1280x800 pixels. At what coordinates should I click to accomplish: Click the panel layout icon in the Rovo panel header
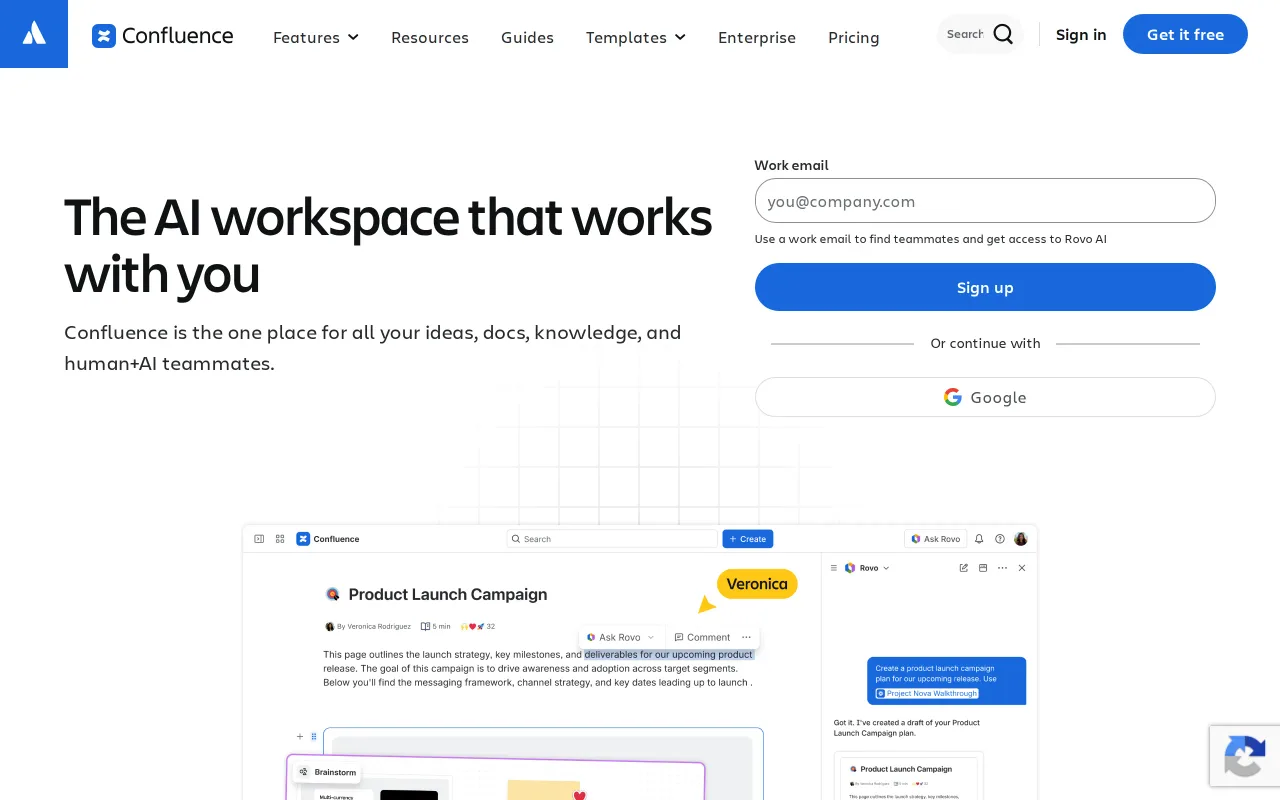click(983, 568)
